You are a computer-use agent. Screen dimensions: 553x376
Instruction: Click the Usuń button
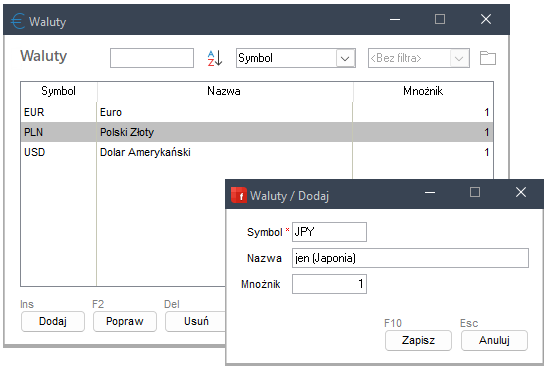[196, 321]
